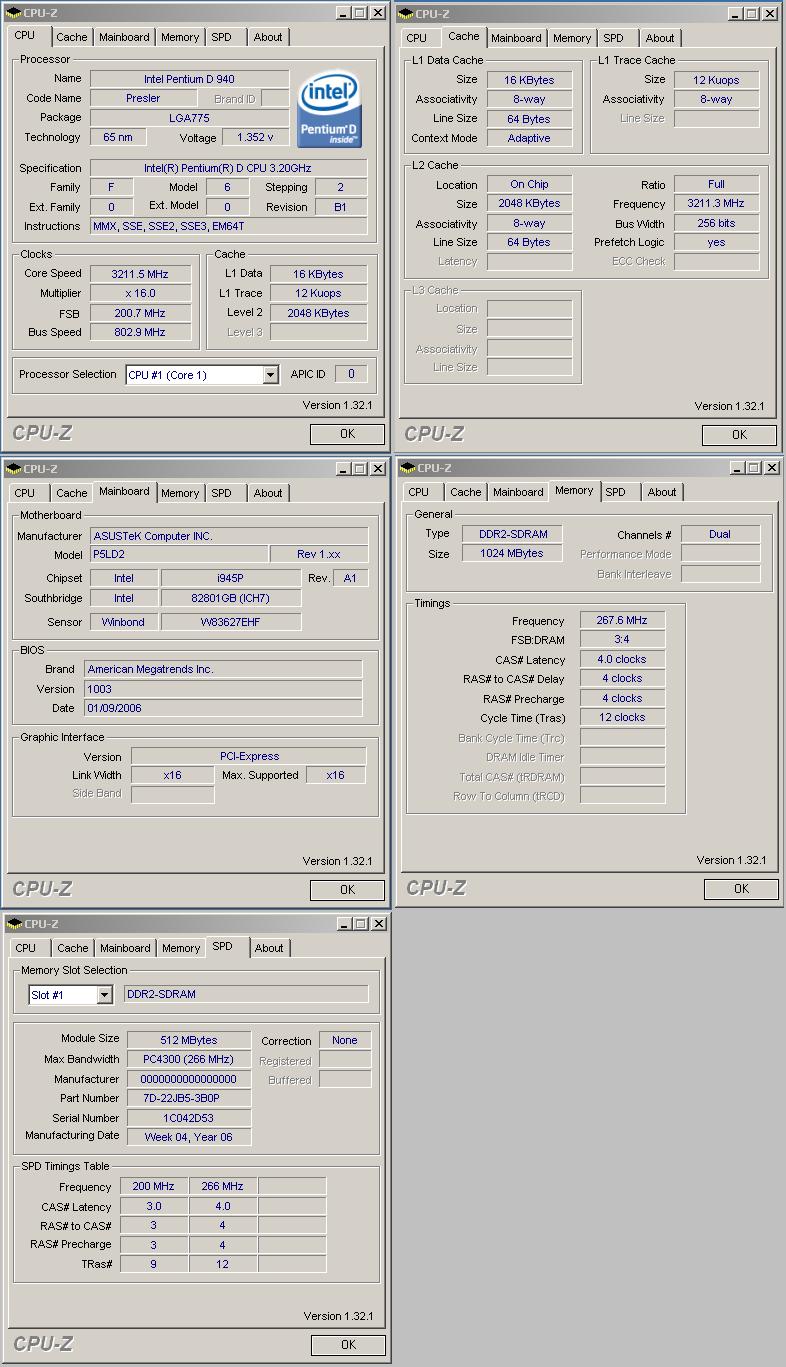
Task: Select the 'ASUSTeK Computer INC.' manufacturer field
Action: (x=229, y=536)
